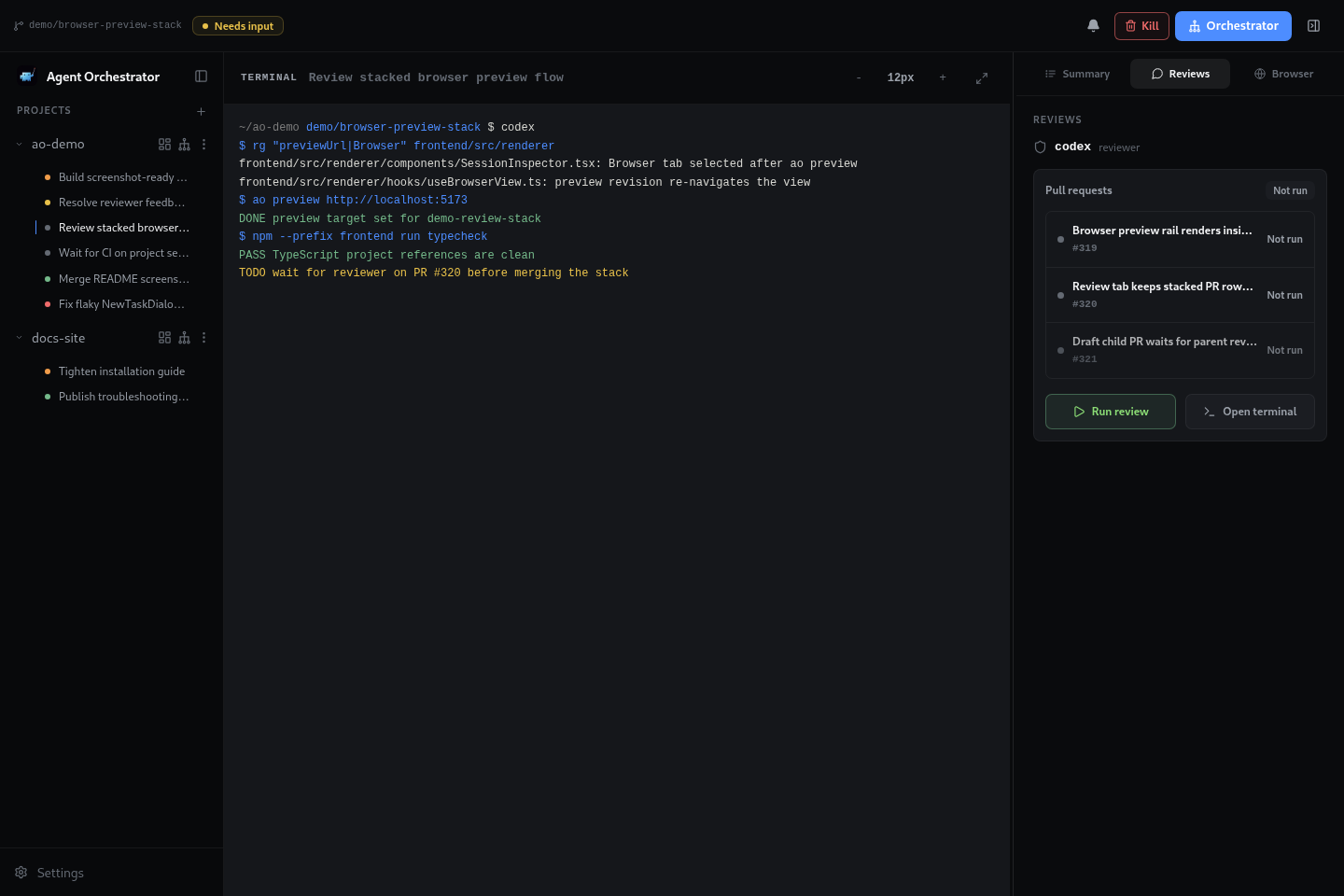Open the notifications bell
Image resolution: width=1344 pixels, height=896 pixels.
coord(1093,26)
